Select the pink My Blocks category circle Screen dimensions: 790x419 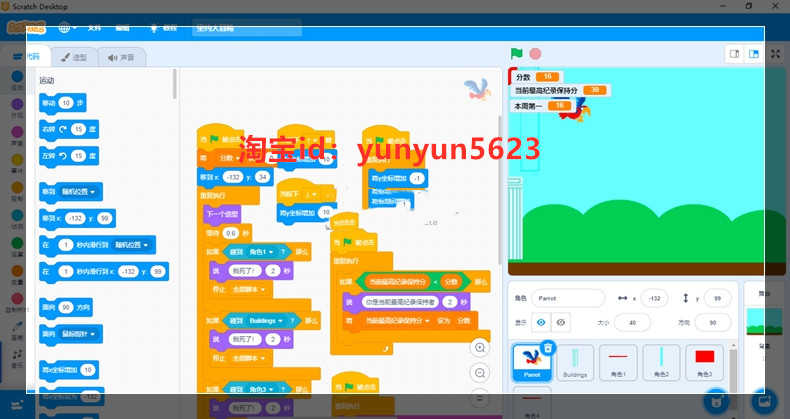(x=17, y=299)
